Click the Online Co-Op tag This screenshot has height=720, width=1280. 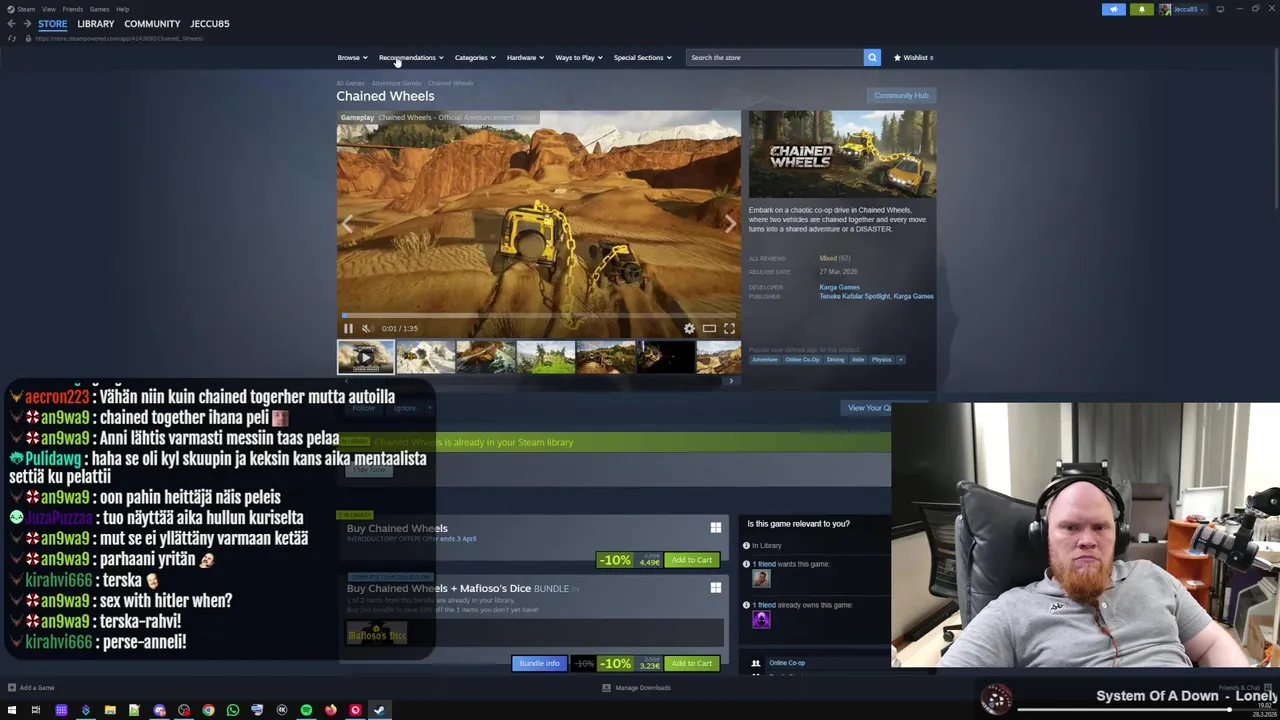coord(802,360)
